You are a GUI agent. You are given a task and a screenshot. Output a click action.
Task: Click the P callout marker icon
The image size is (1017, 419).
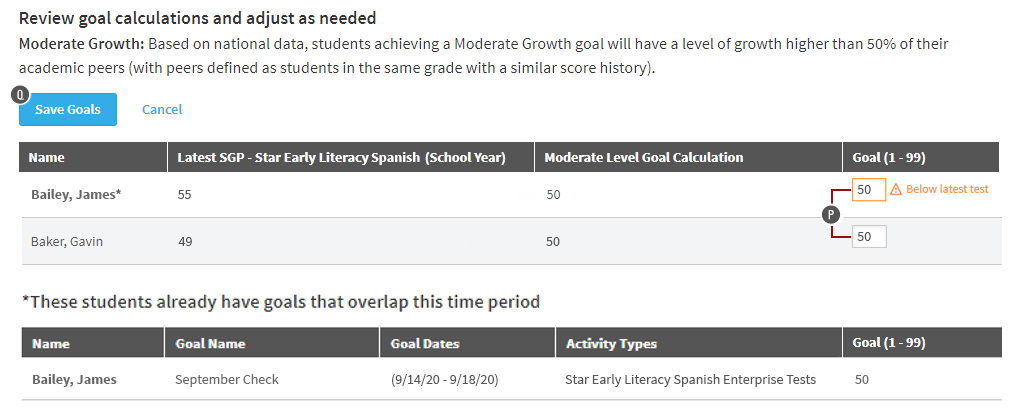click(831, 215)
